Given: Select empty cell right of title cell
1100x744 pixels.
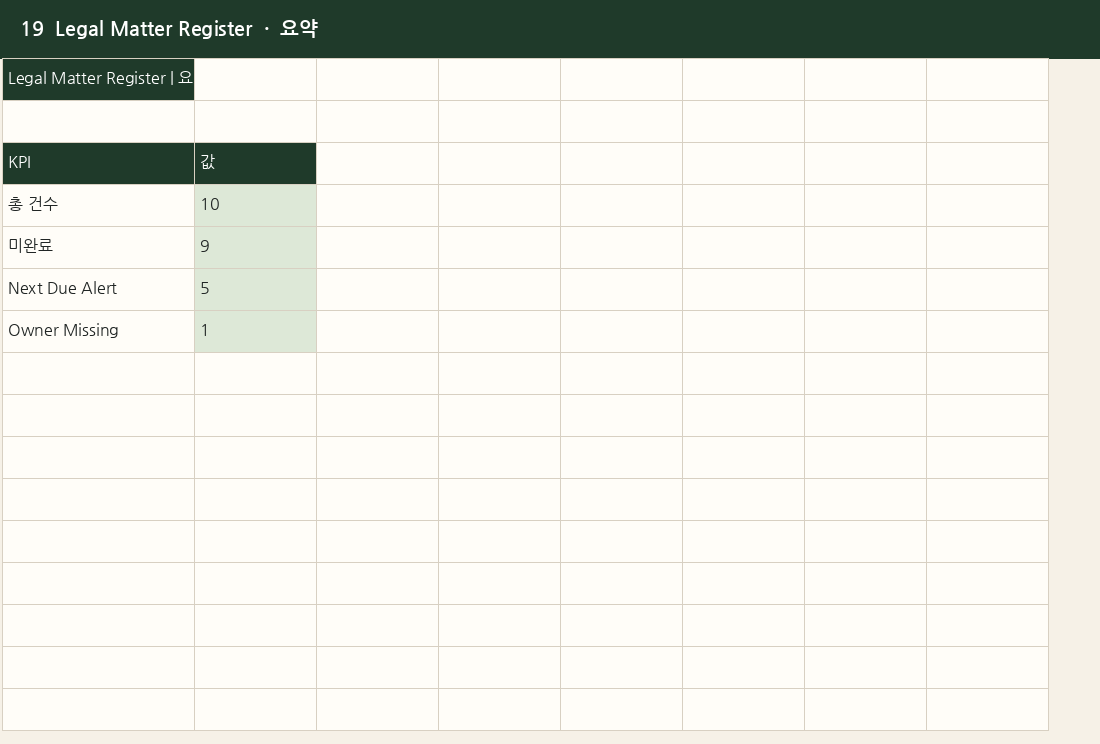Looking at the screenshot, I should [x=255, y=79].
